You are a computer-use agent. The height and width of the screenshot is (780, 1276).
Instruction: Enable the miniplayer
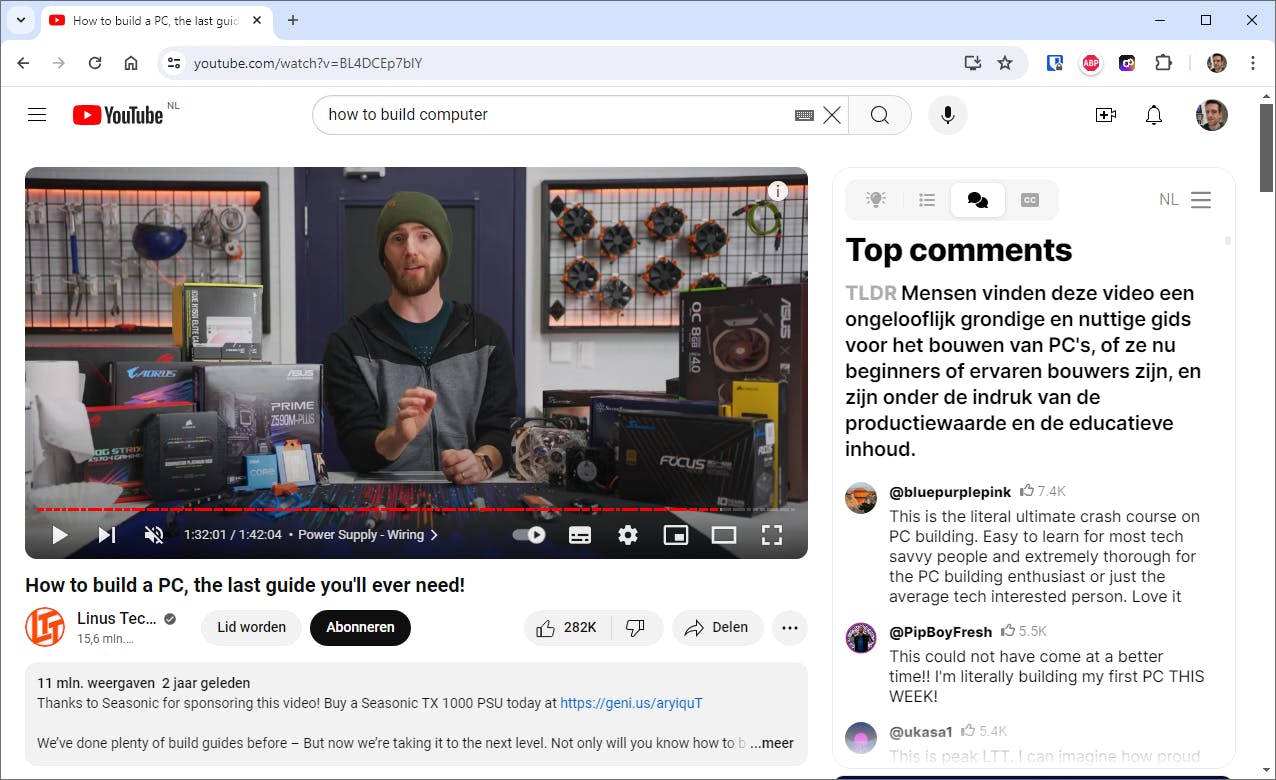[x=676, y=535]
